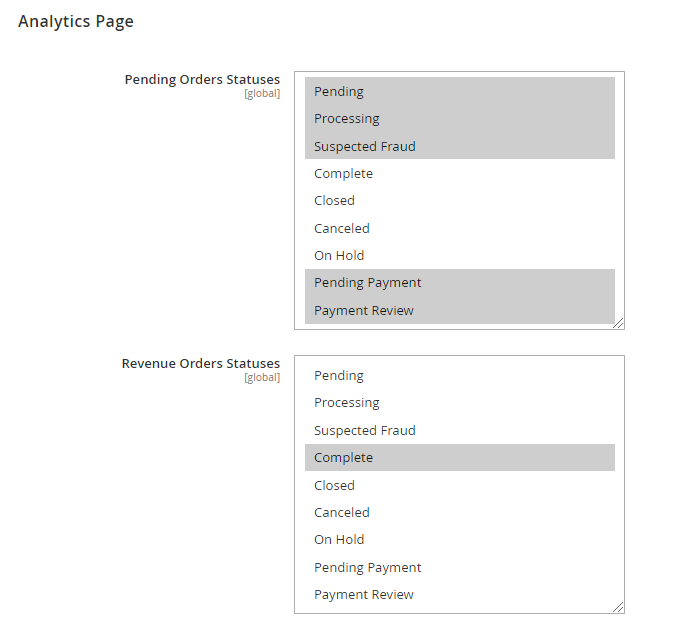Click resize handle of Revenue Orders Statuses box
Image resolution: width=685 pixels, height=626 pixels.
[x=619, y=607]
